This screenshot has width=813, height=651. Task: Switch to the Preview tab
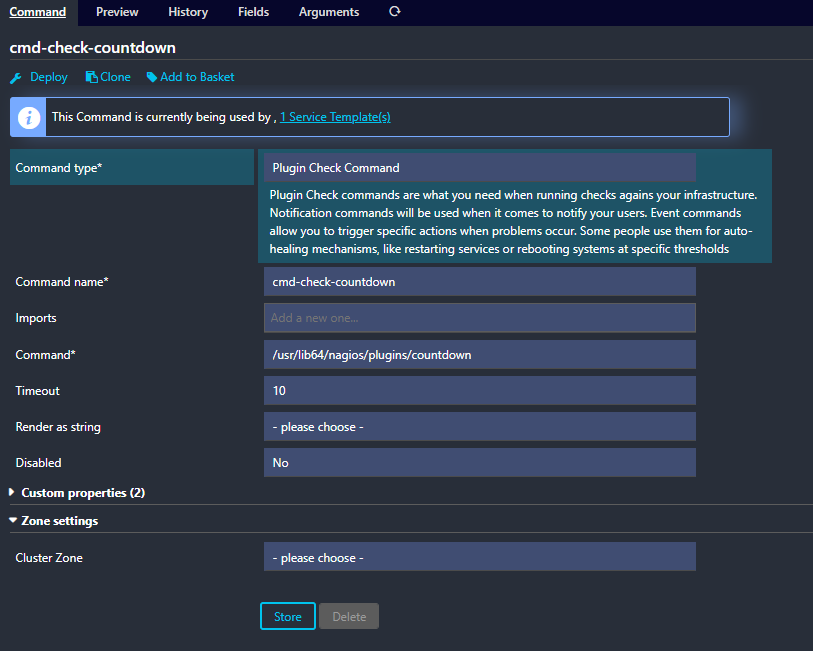click(x=117, y=12)
